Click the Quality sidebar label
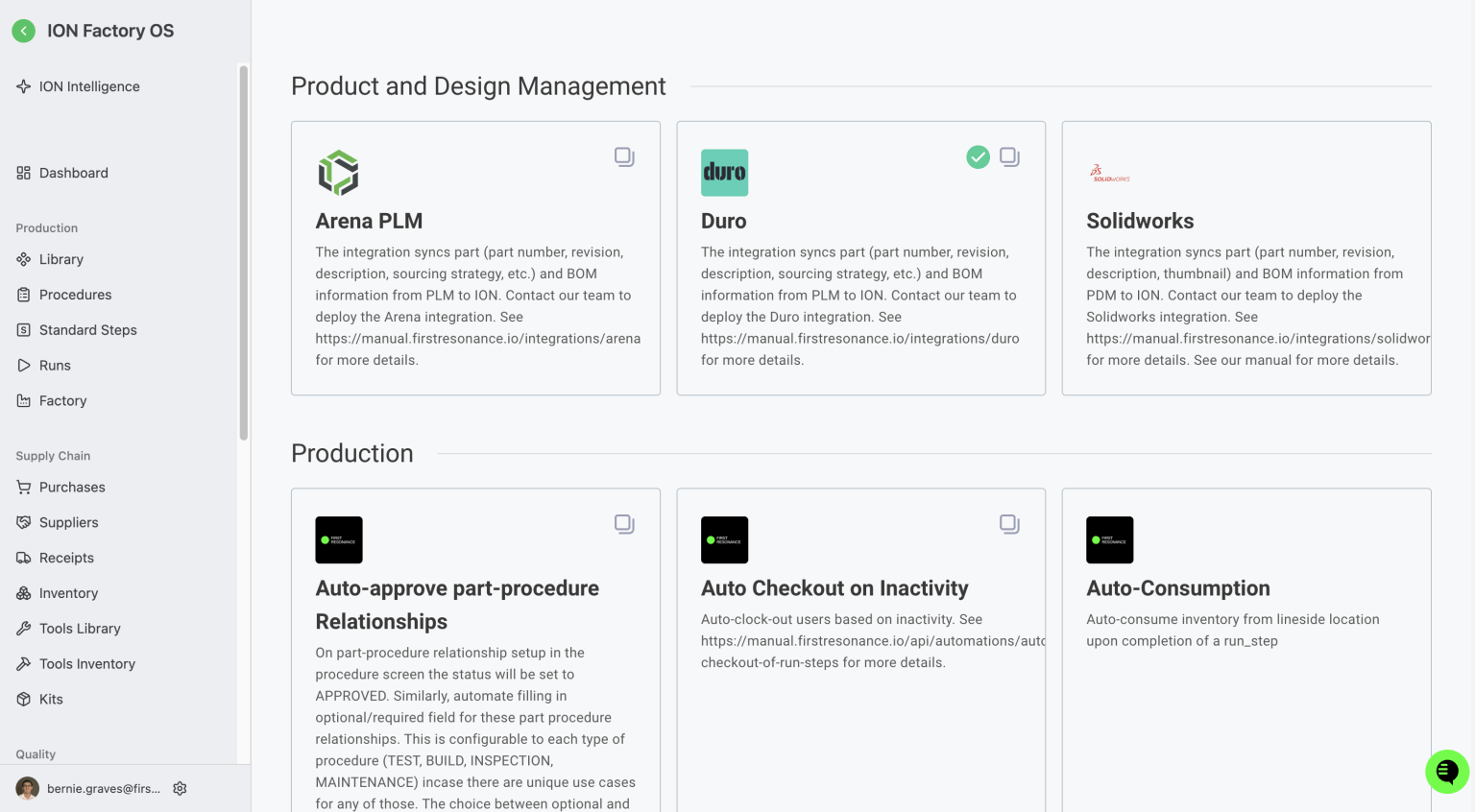 click(36, 754)
